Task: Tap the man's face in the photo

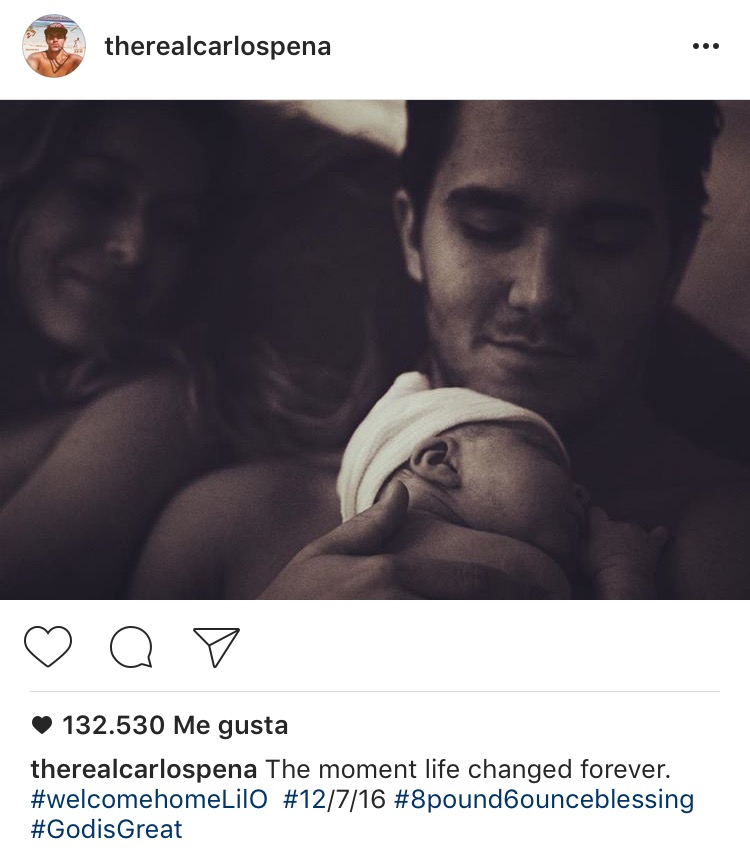Action: click(x=536, y=271)
